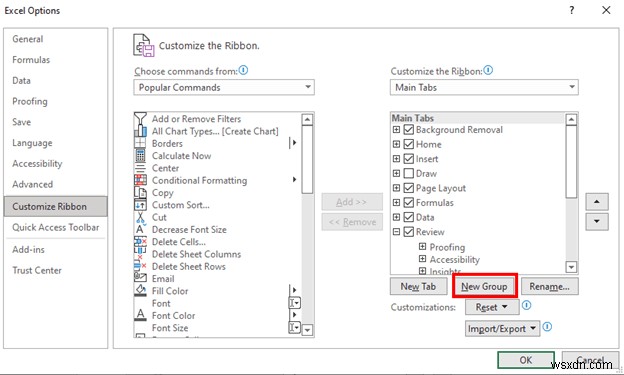This screenshot has height=375, width=624.
Task: Click the Borders grid icon
Action: click(x=140, y=143)
